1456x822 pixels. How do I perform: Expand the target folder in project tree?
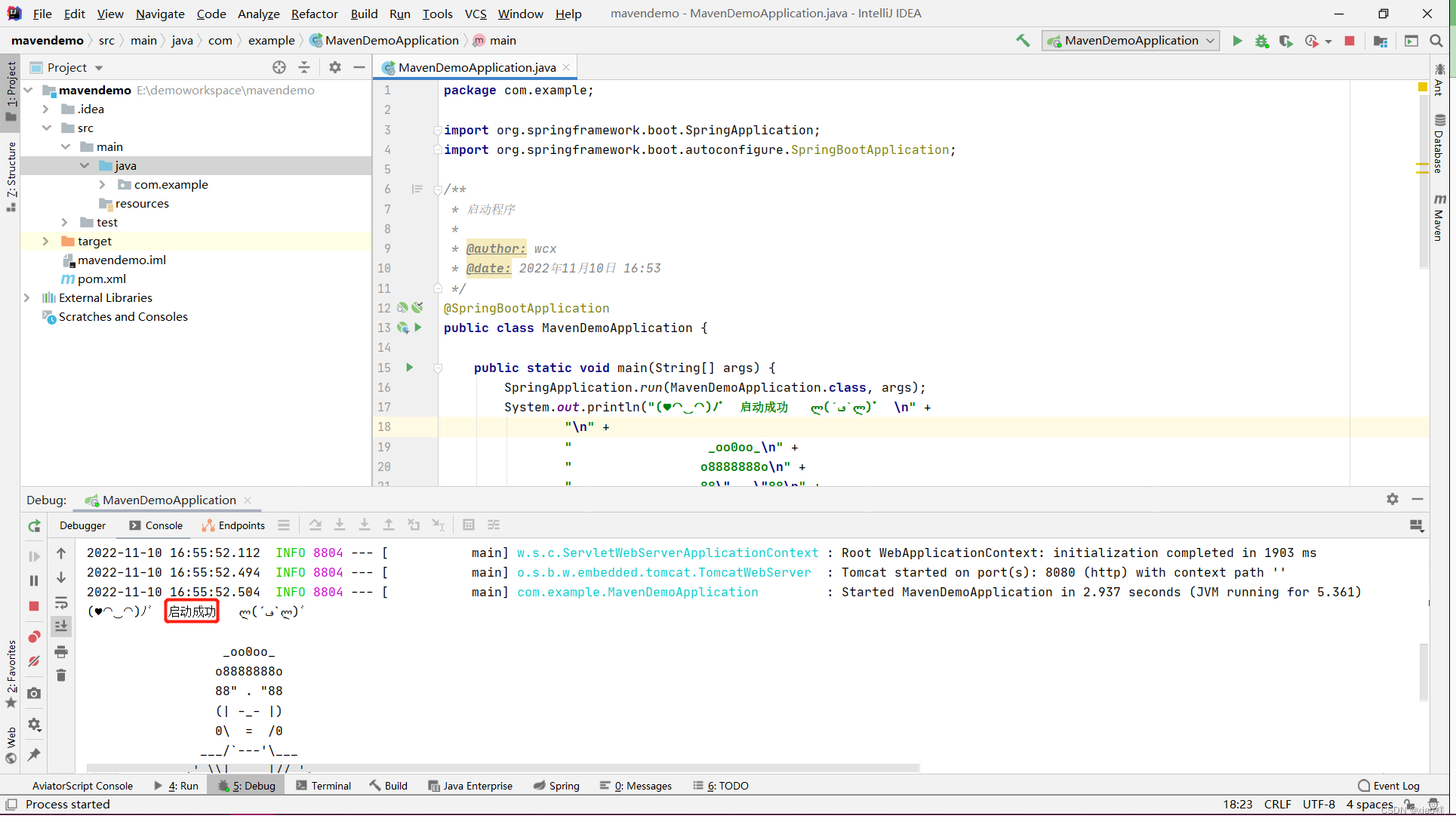click(x=46, y=242)
